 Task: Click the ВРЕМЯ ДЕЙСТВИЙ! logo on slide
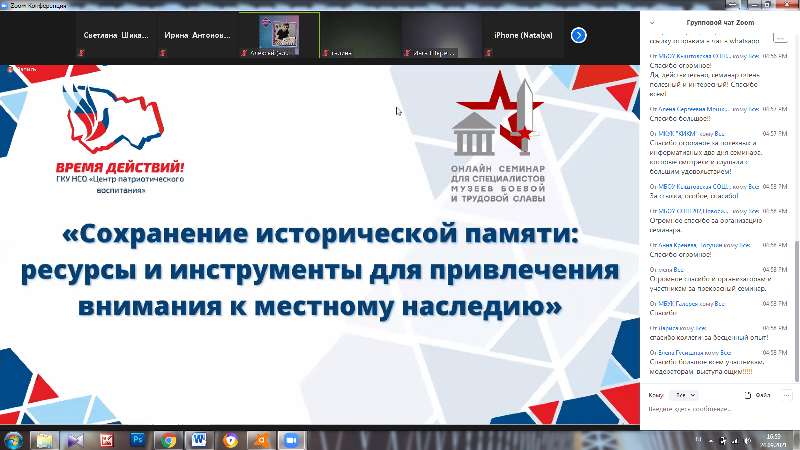point(120,139)
